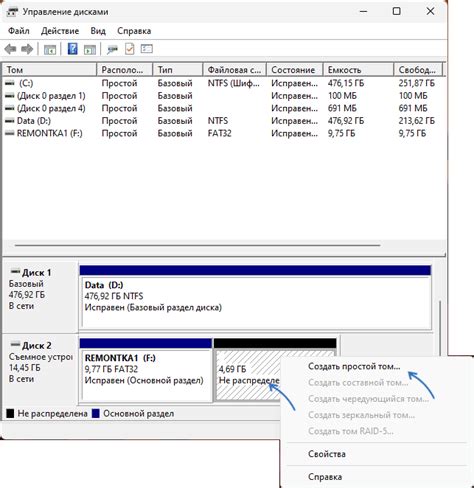Sort by the Том column header

coord(50,70)
